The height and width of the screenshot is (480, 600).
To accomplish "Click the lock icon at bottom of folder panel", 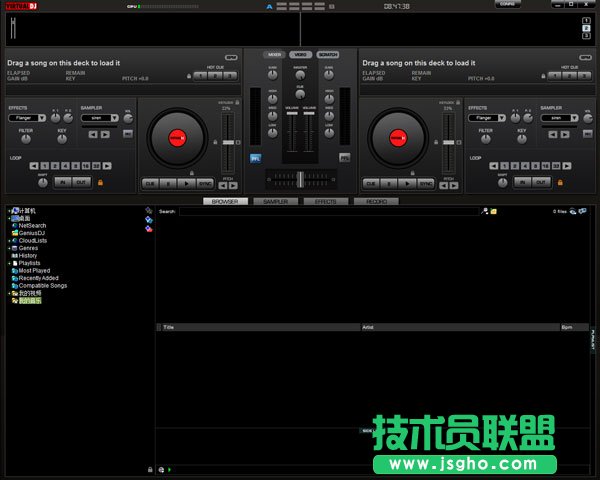I will click(150, 470).
